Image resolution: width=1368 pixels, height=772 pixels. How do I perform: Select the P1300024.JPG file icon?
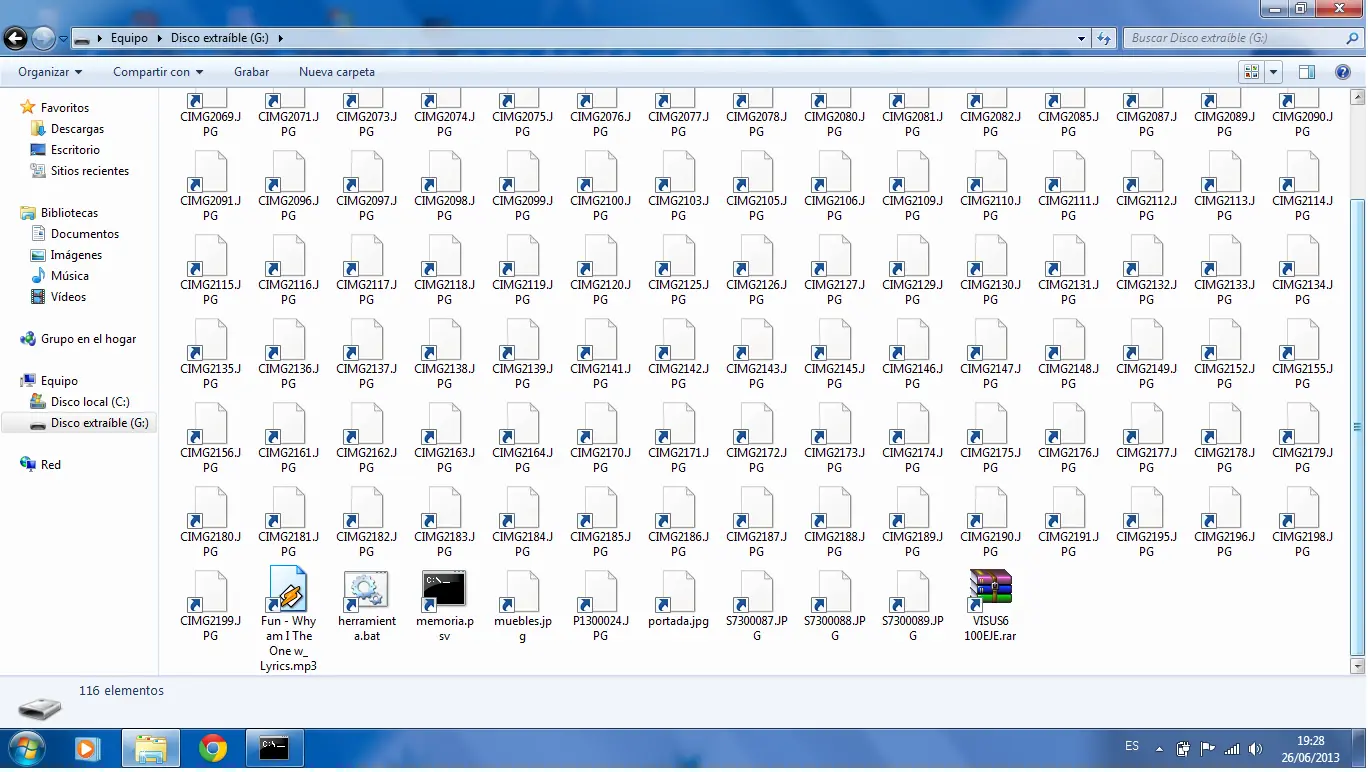600,590
